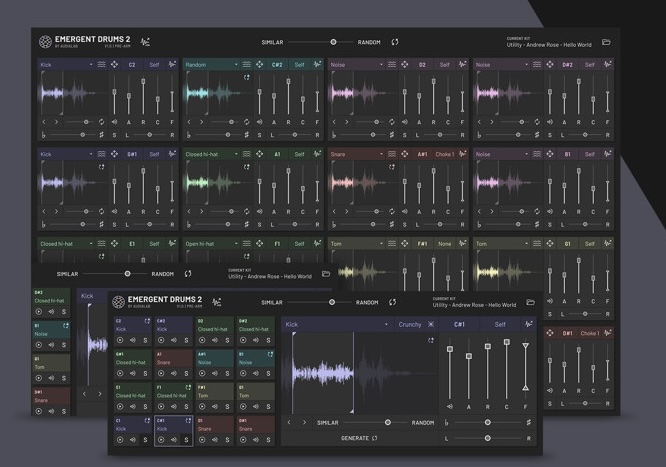
Task: Click the Self choke button in front detail panel
Action: coord(500,324)
